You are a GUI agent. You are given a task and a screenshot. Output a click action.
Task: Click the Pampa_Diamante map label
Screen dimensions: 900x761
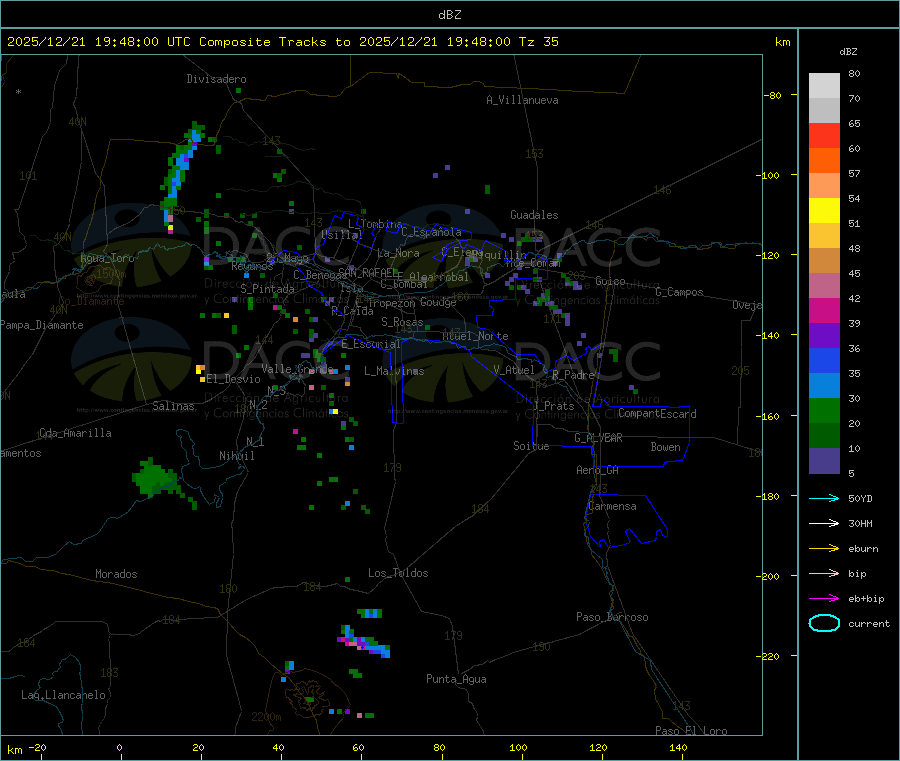pyautogui.click(x=42, y=325)
